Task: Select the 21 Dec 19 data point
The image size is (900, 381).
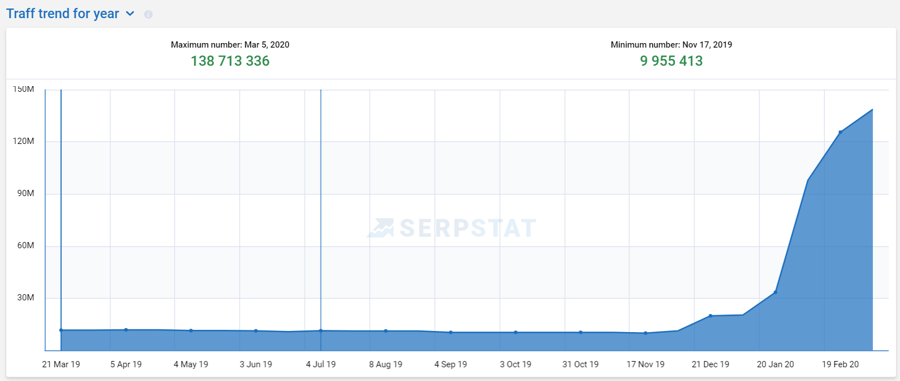Action: pyautogui.click(x=710, y=316)
